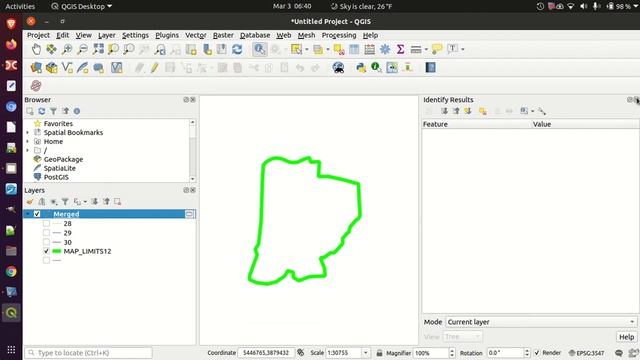
Task: Open the Python Console icon
Action: pos(361,68)
